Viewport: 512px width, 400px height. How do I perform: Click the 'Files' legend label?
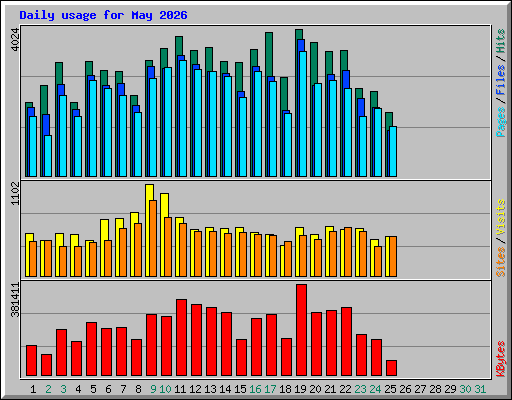(x=501, y=80)
